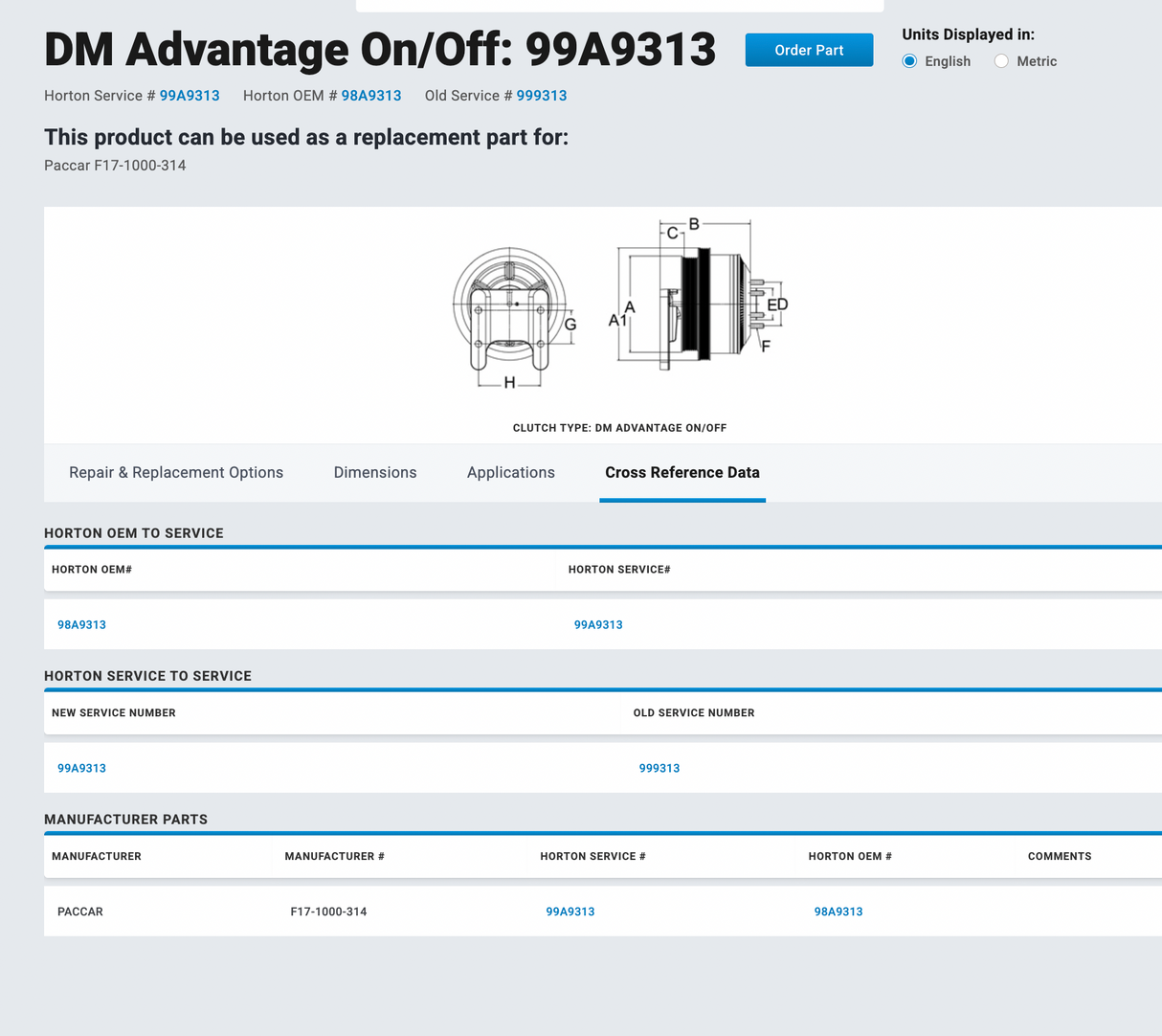
Task: Open 98A9313 link in the PACCAR row
Action: (x=838, y=912)
